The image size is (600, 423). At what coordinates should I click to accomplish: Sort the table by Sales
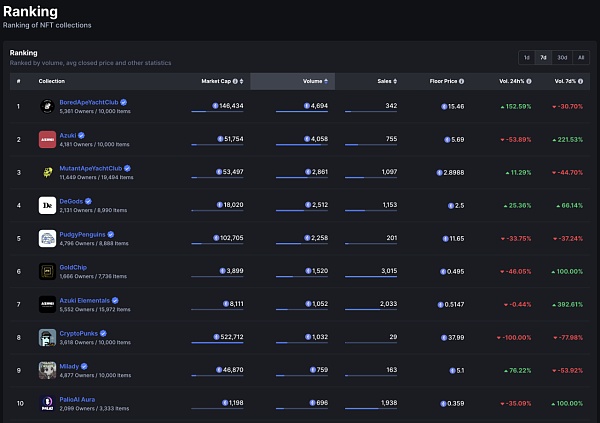384,81
